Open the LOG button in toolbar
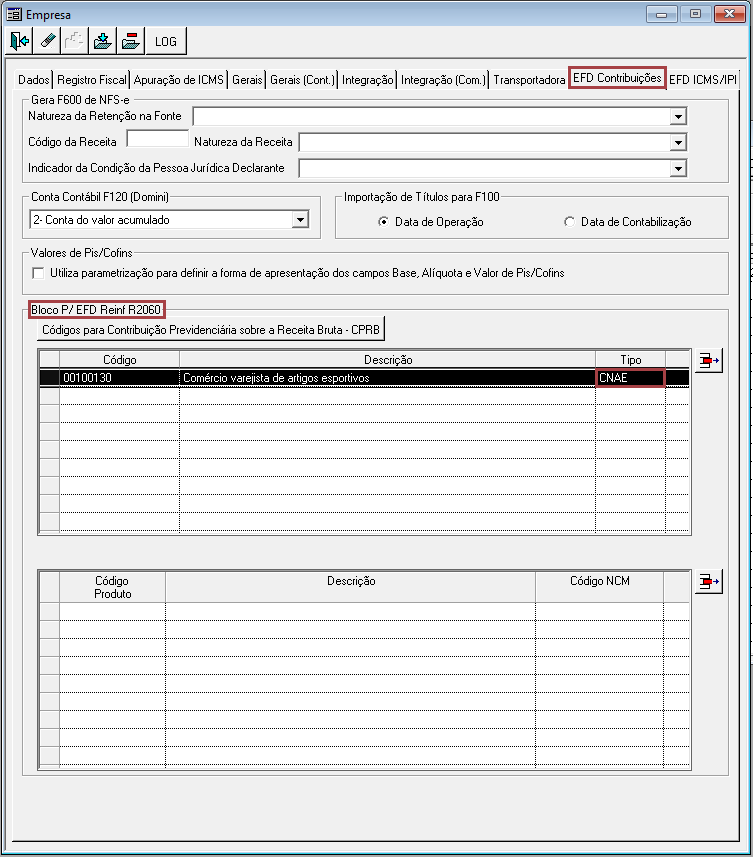Viewport: 753px width, 857px height. [x=166, y=41]
